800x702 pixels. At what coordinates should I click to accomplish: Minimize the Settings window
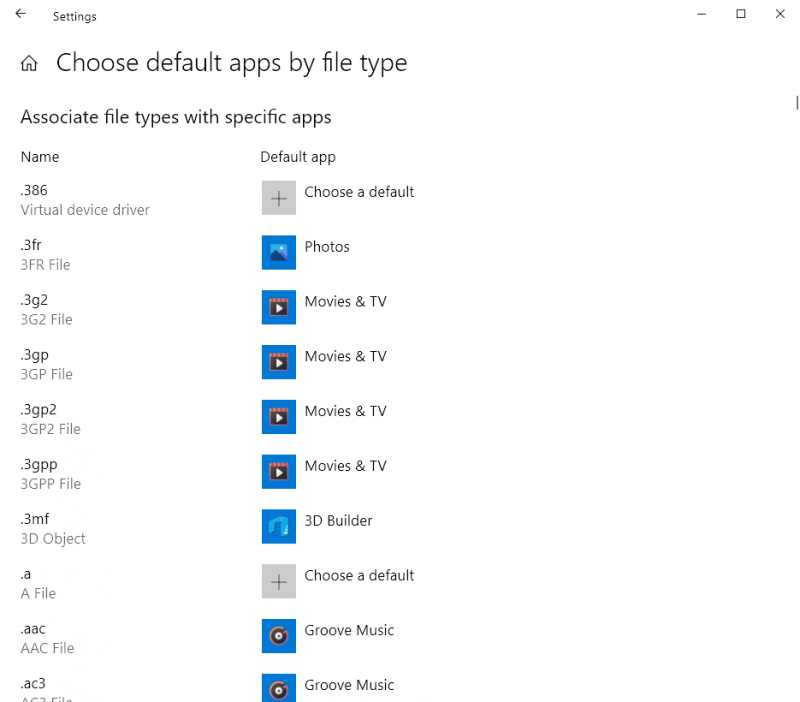pyautogui.click(x=702, y=14)
